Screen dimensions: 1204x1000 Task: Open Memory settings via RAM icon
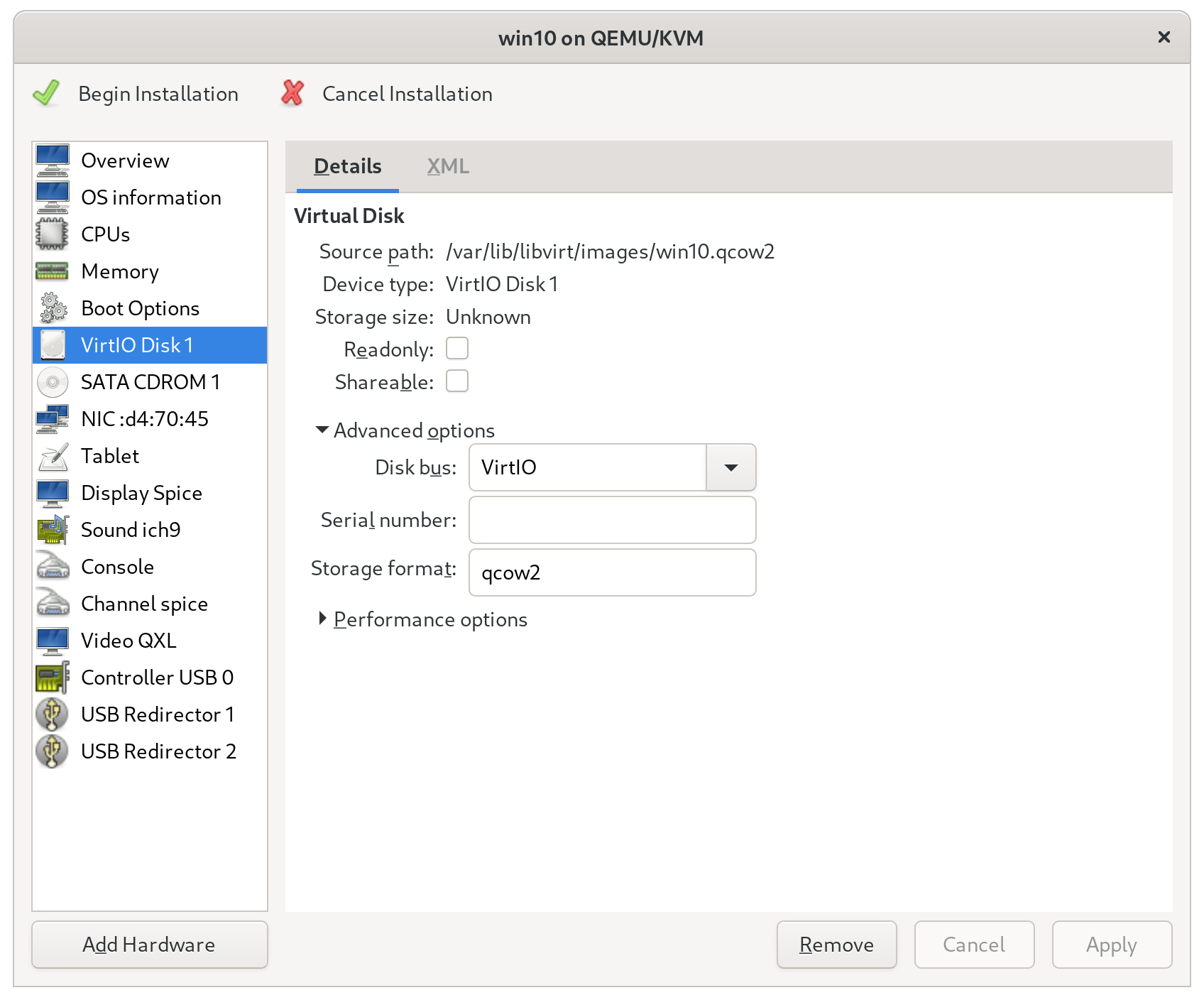tap(53, 271)
